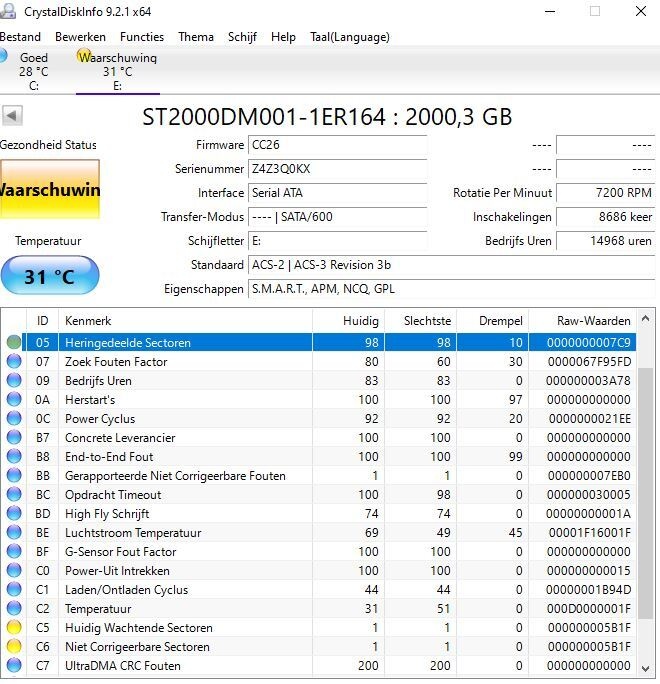Select the UltraDMA CRC Fouten row
The image size is (660, 684).
[x=318, y=666]
